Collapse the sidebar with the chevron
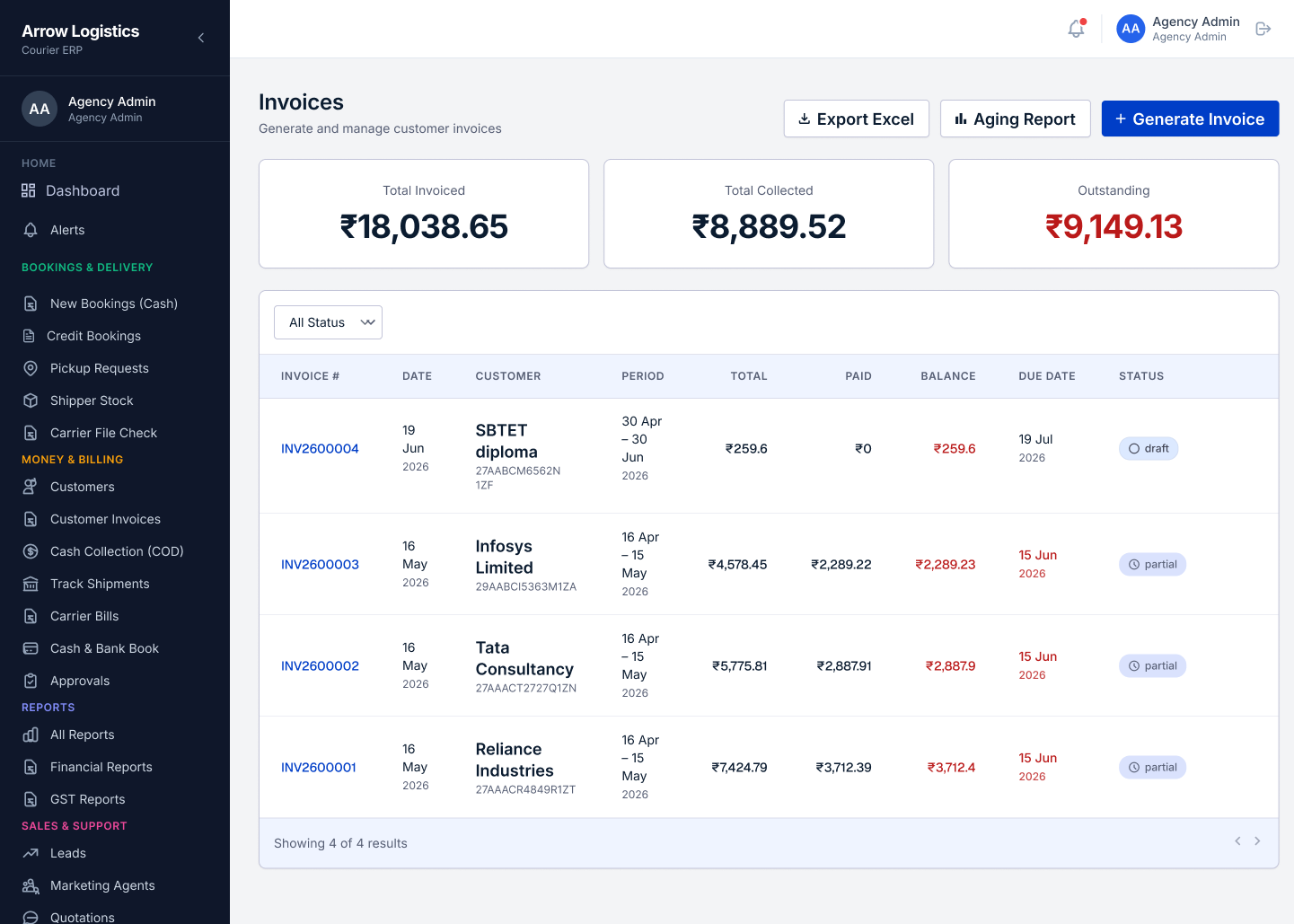This screenshot has width=1294, height=924. (201, 38)
